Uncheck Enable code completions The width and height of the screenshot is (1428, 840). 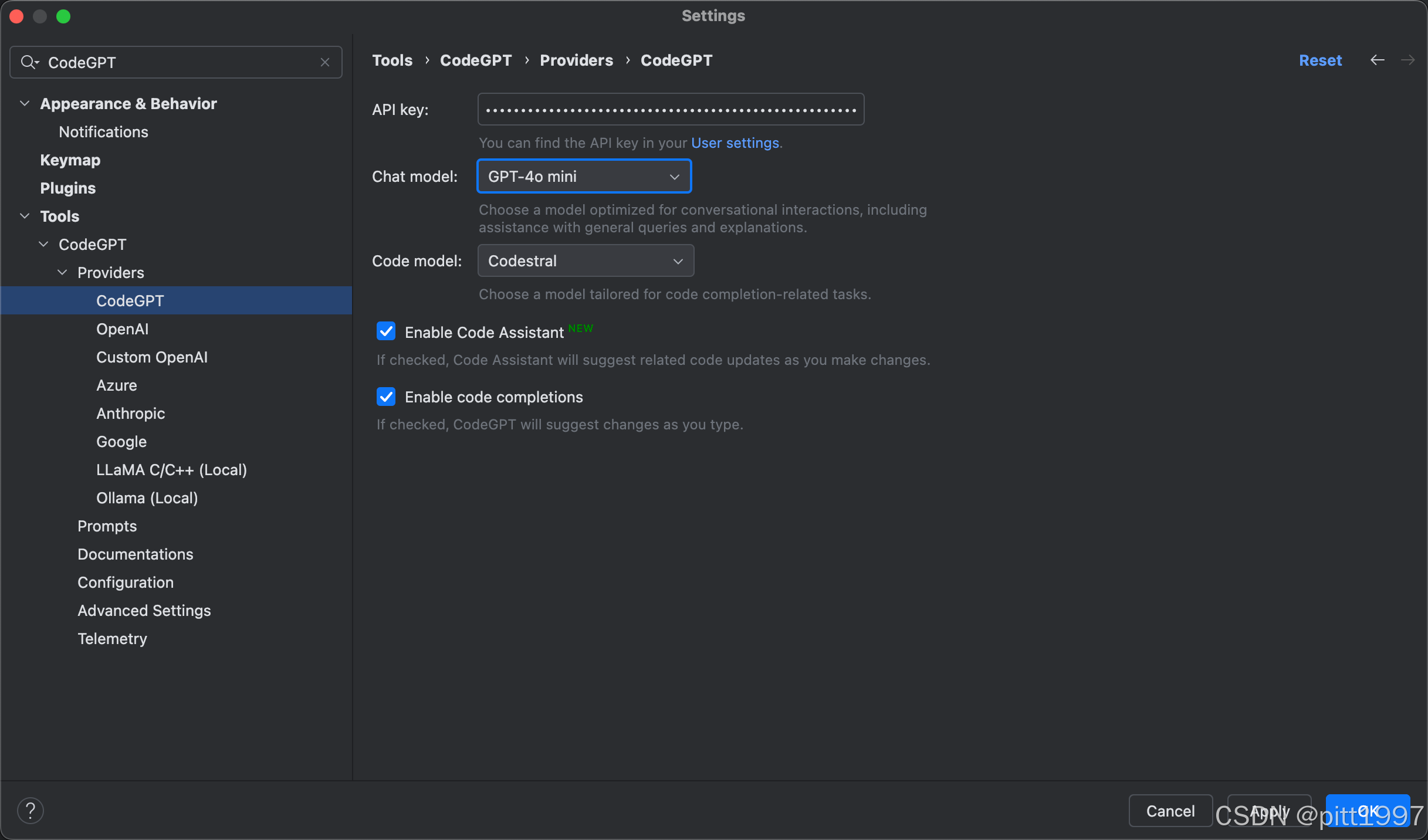pos(385,397)
